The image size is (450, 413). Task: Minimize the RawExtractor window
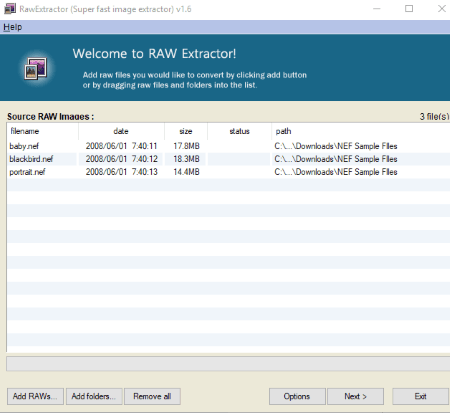(x=377, y=9)
